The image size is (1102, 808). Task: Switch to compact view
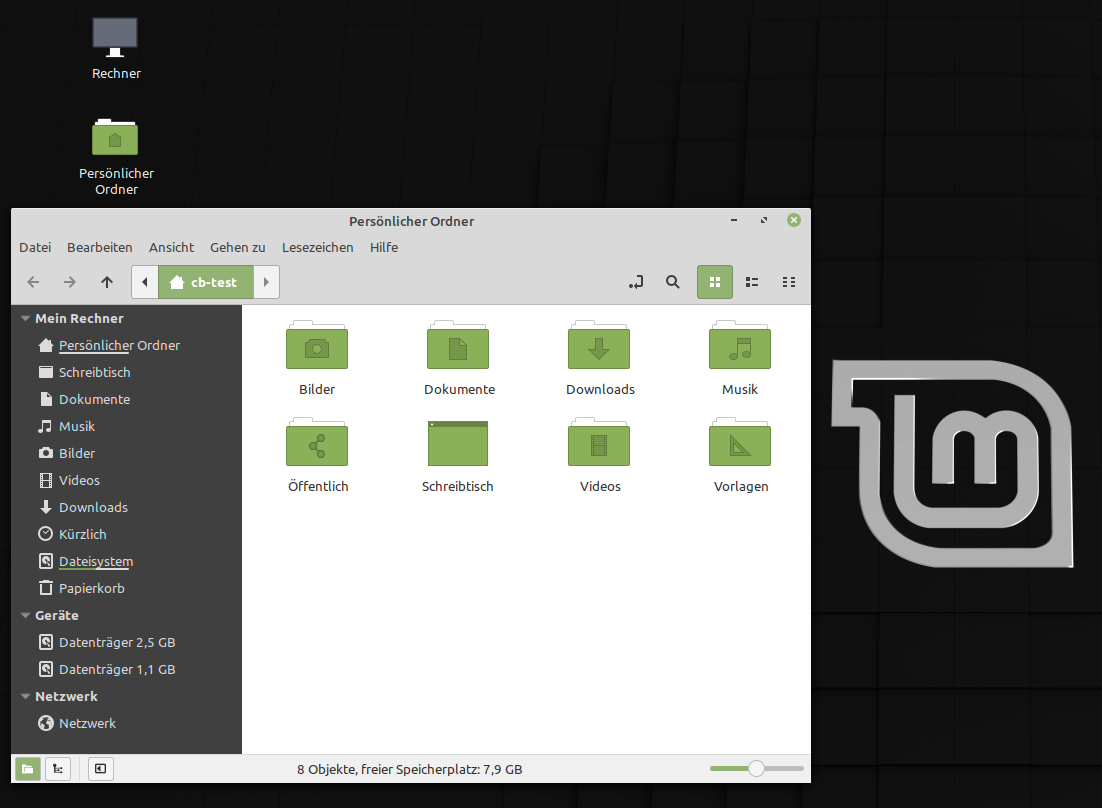pyautogui.click(x=789, y=282)
